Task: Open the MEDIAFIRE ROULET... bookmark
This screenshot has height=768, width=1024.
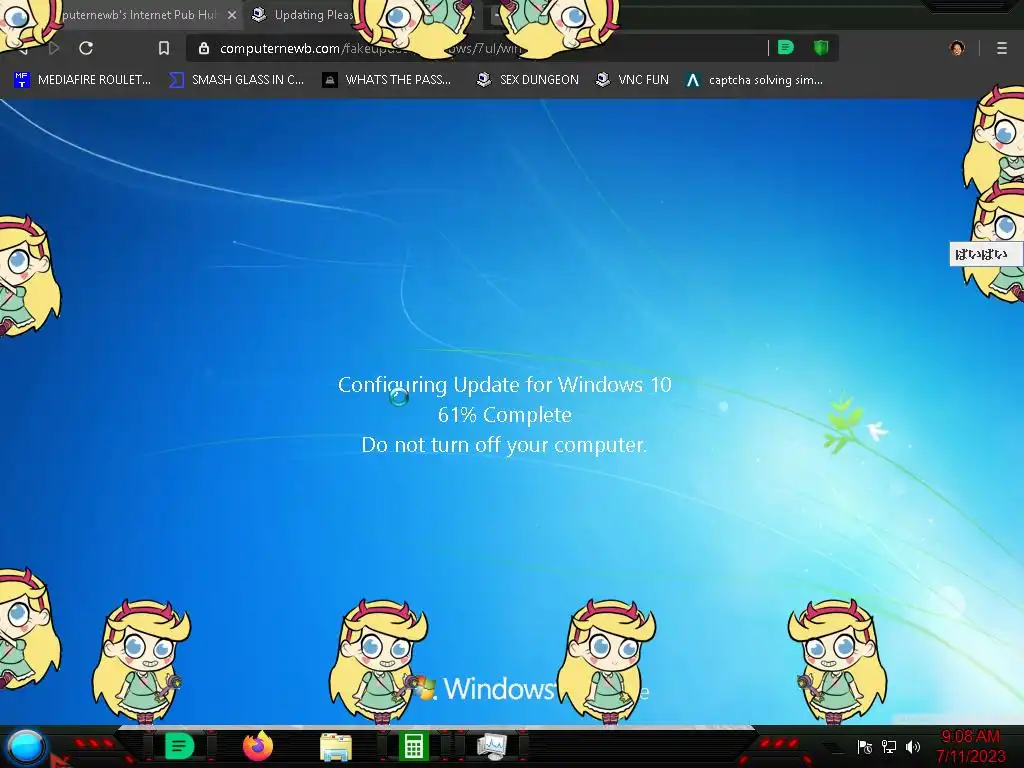Action: pos(82,80)
